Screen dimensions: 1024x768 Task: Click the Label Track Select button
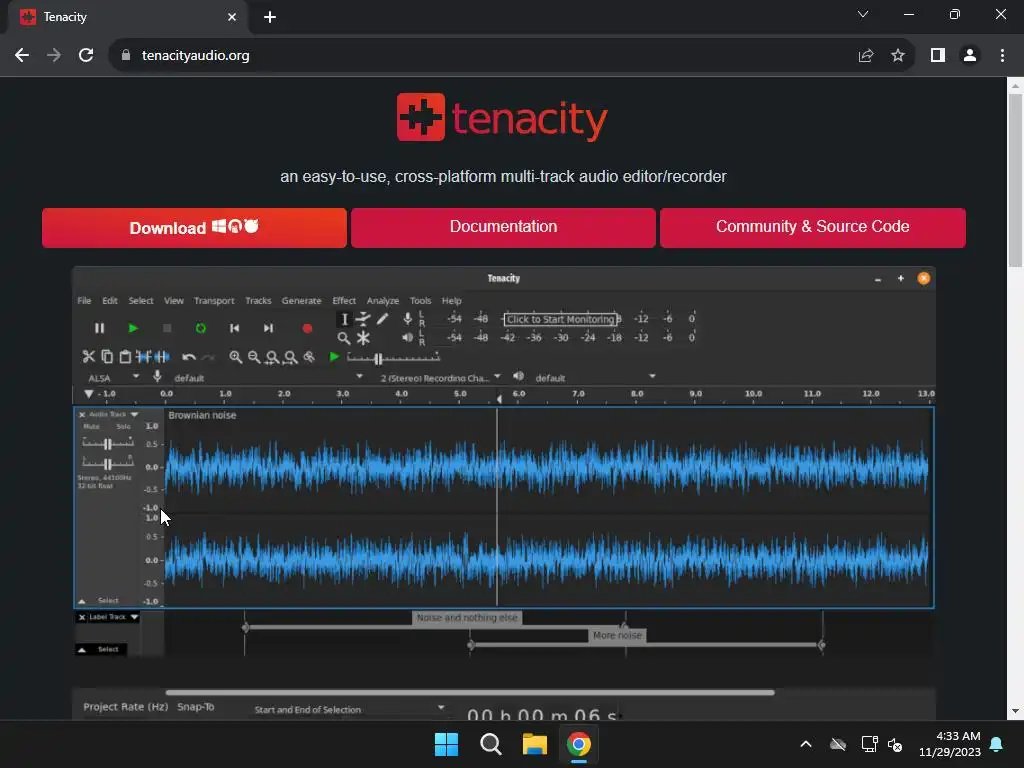(108, 650)
